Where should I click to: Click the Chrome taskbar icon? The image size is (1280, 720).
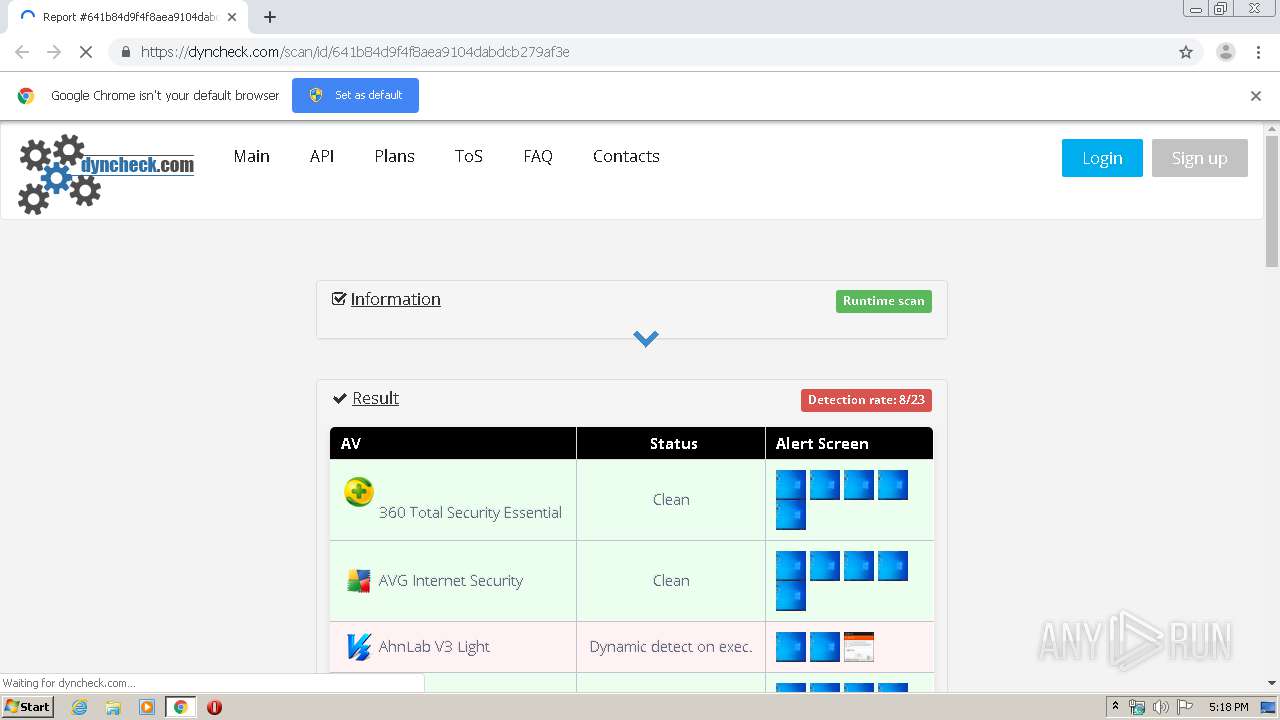(x=181, y=707)
